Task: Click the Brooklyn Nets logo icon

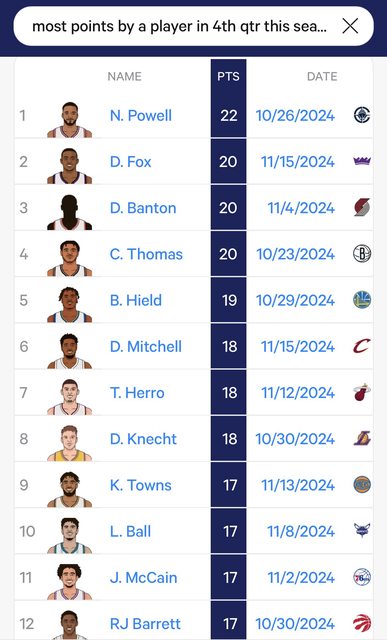Action: [x=362, y=253]
